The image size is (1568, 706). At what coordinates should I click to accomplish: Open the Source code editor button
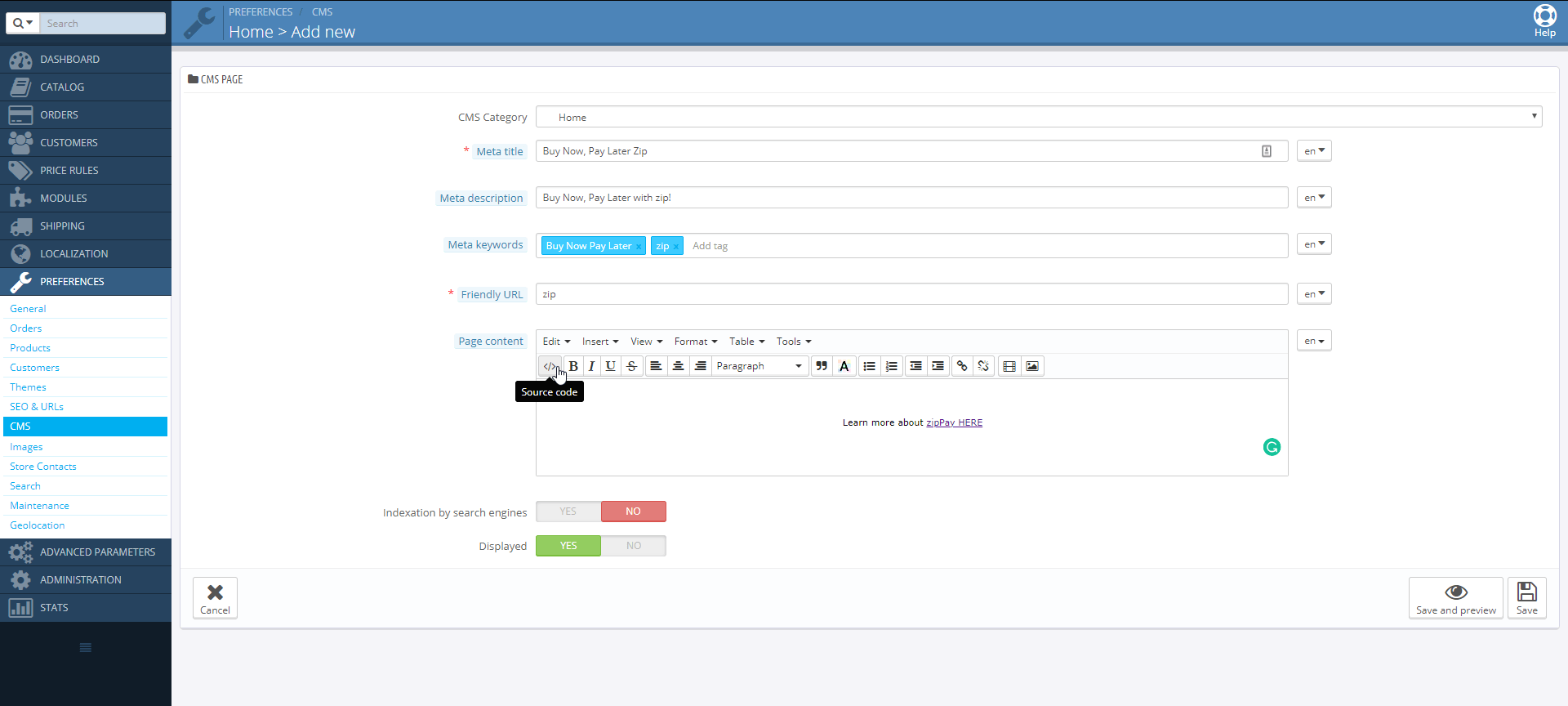[550, 366]
